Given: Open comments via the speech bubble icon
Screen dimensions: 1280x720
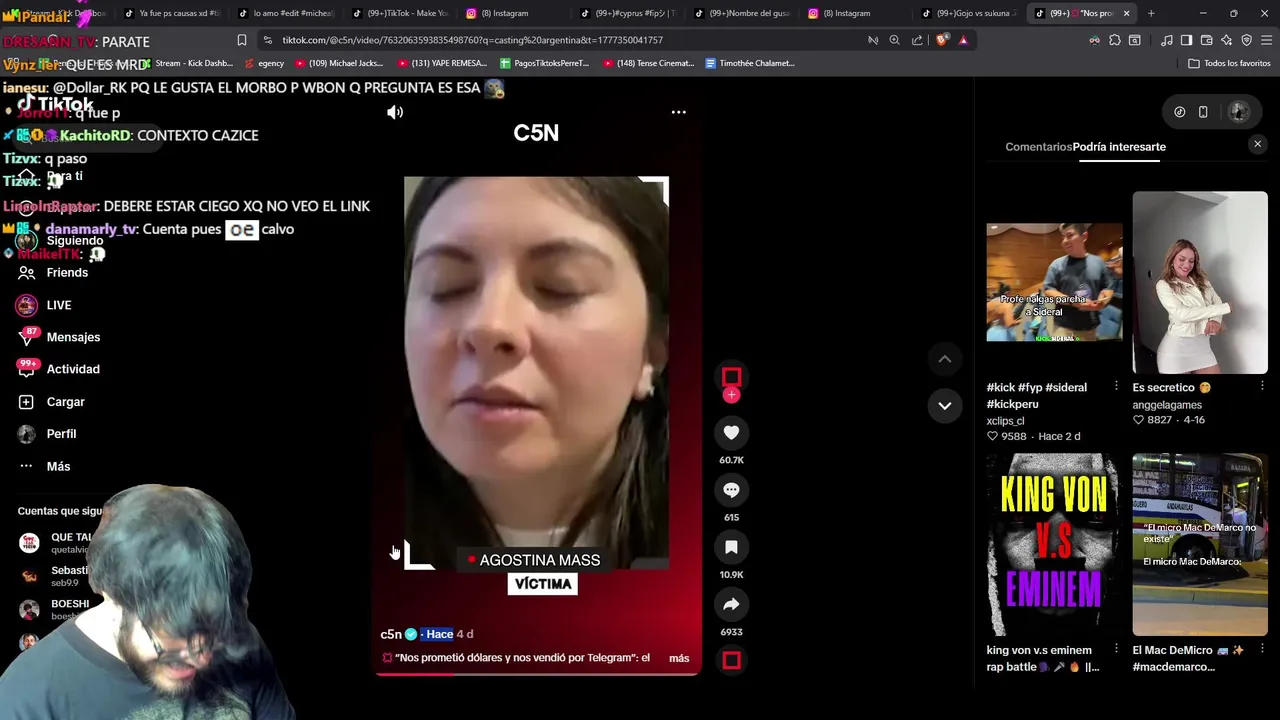Looking at the screenshot, I should (x=731, y=490).
